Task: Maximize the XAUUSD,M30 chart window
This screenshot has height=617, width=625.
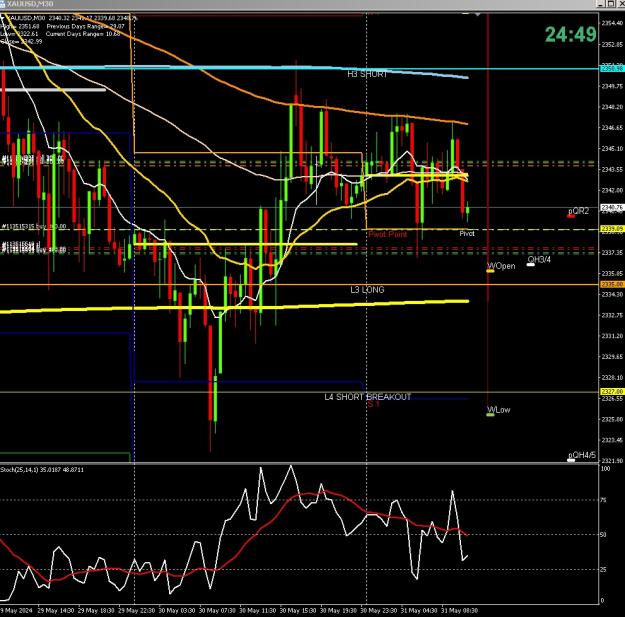Action: pos(610,4)
